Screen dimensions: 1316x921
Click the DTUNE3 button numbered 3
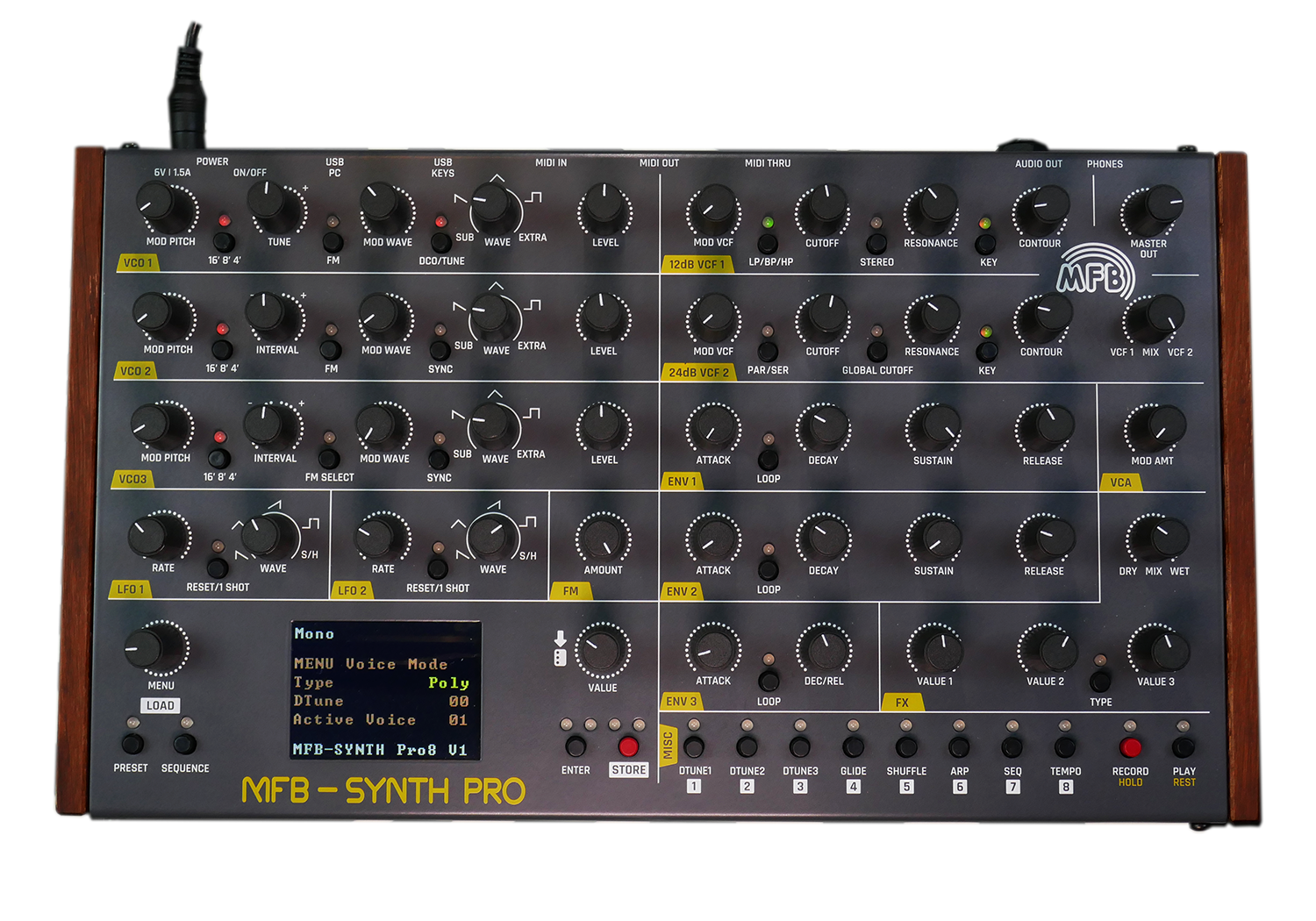tap(799, 747)
